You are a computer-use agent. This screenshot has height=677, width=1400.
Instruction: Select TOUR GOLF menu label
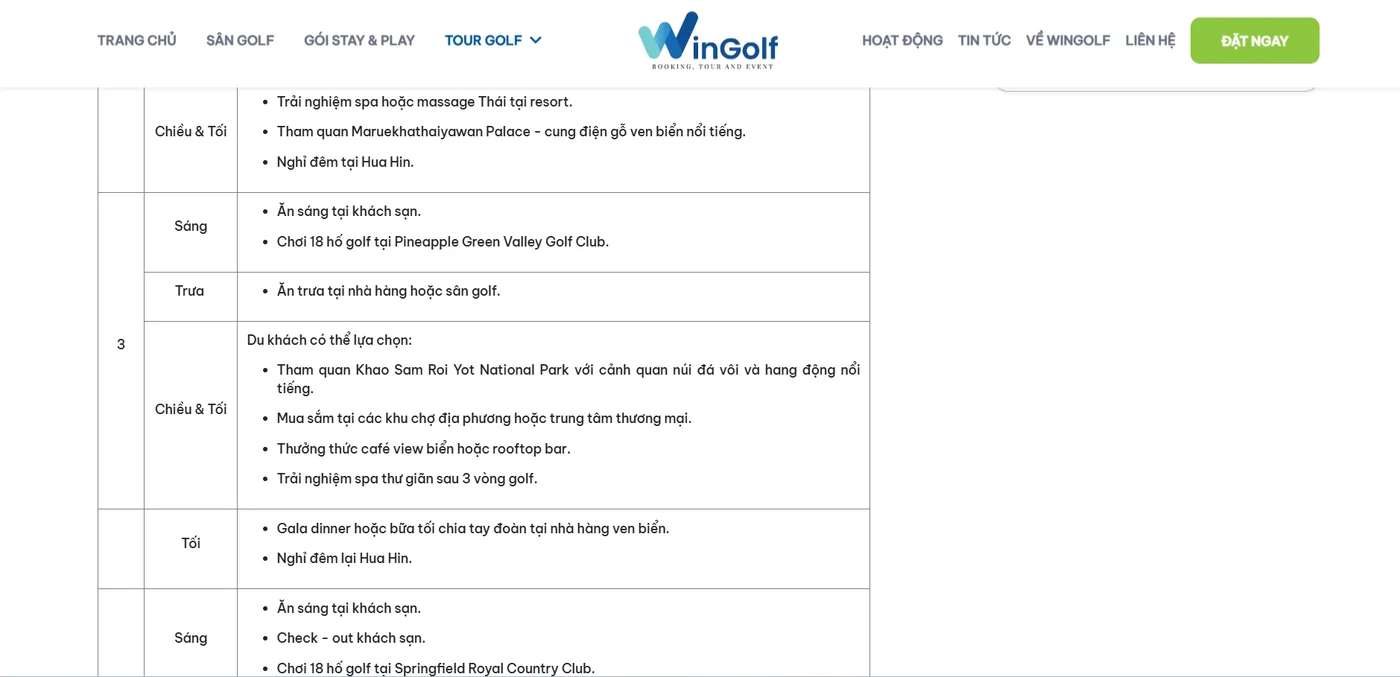point(483,40)
